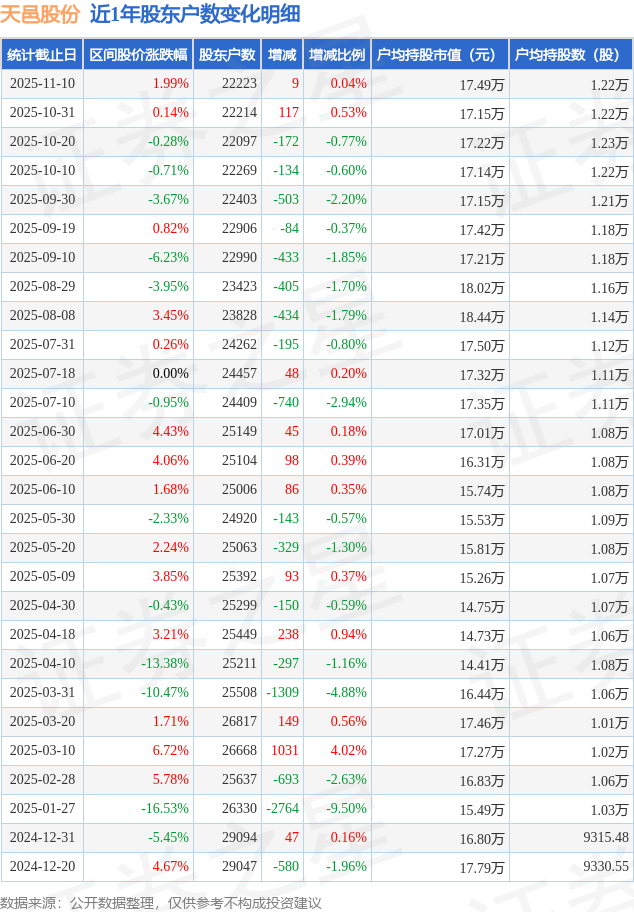634x912 pixels.
Task: Click the 18.44万 average market value cell
Action: (482, 316)
